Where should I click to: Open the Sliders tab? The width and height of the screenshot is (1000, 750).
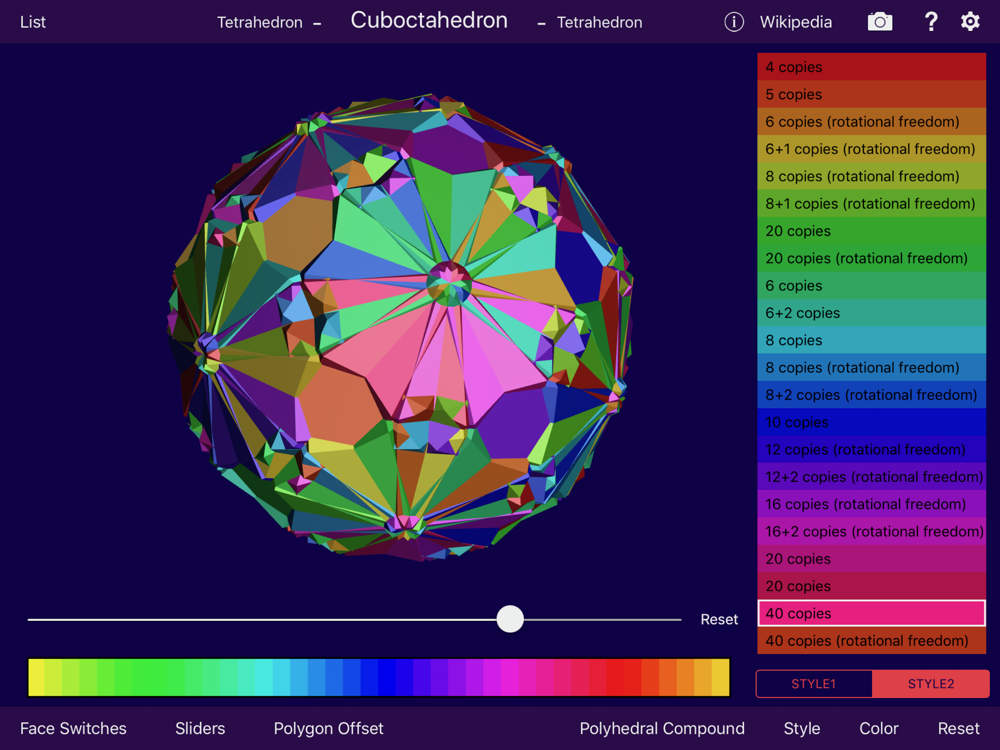click(200, 728)
